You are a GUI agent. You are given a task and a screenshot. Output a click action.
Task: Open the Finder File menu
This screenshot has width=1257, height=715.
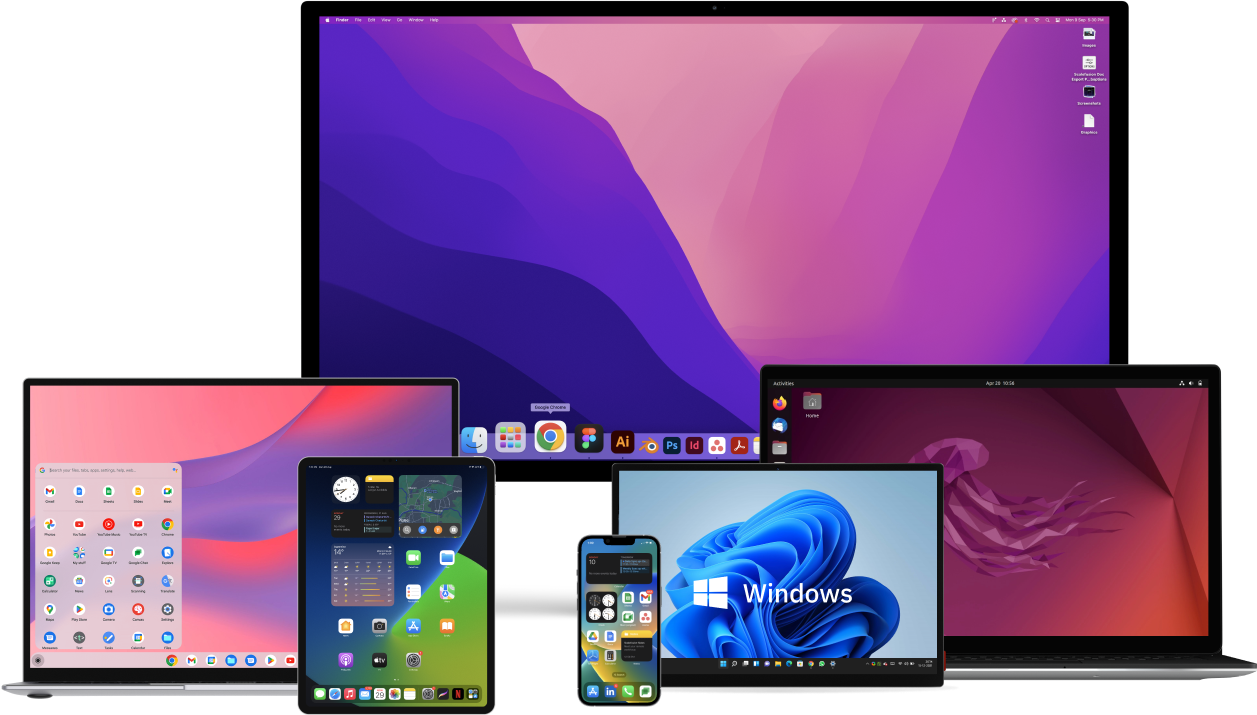359,19
